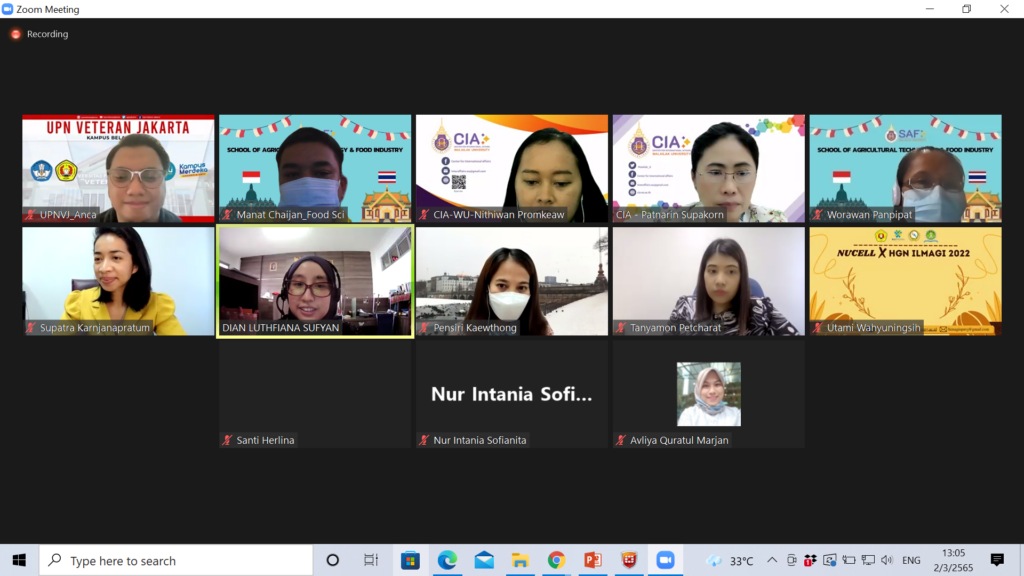1024x576 pixels.
Task: Select DIAN LUTHFIANA SUFYAN's video tile
Action: click(x=315, y=281)
